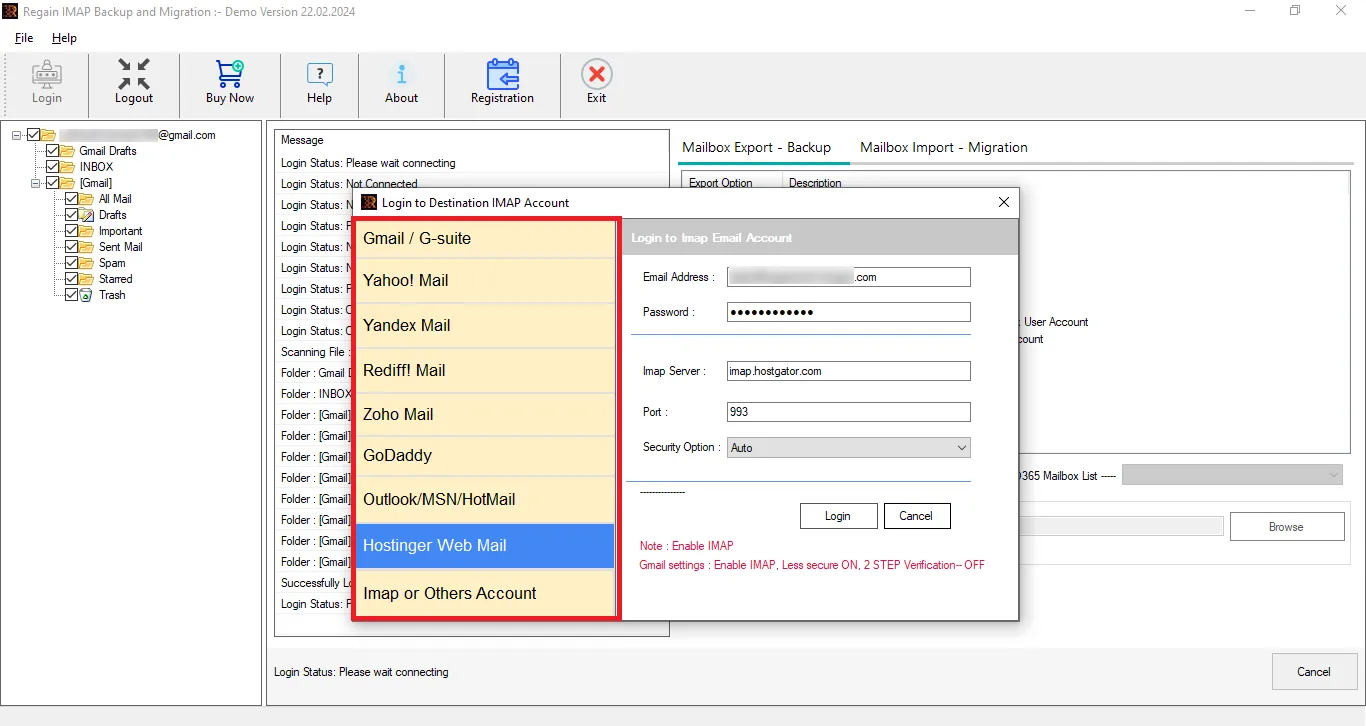Select Rediff! Mail provider
The image size is (1366, 726).
point(485,370)
